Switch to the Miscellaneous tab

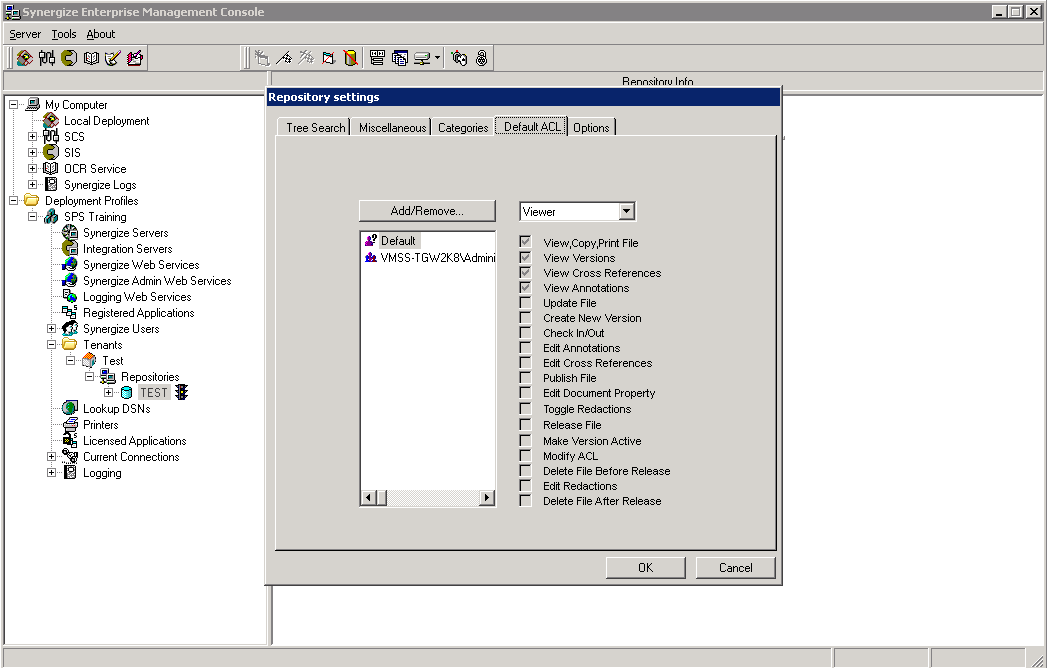pos(392,128)
